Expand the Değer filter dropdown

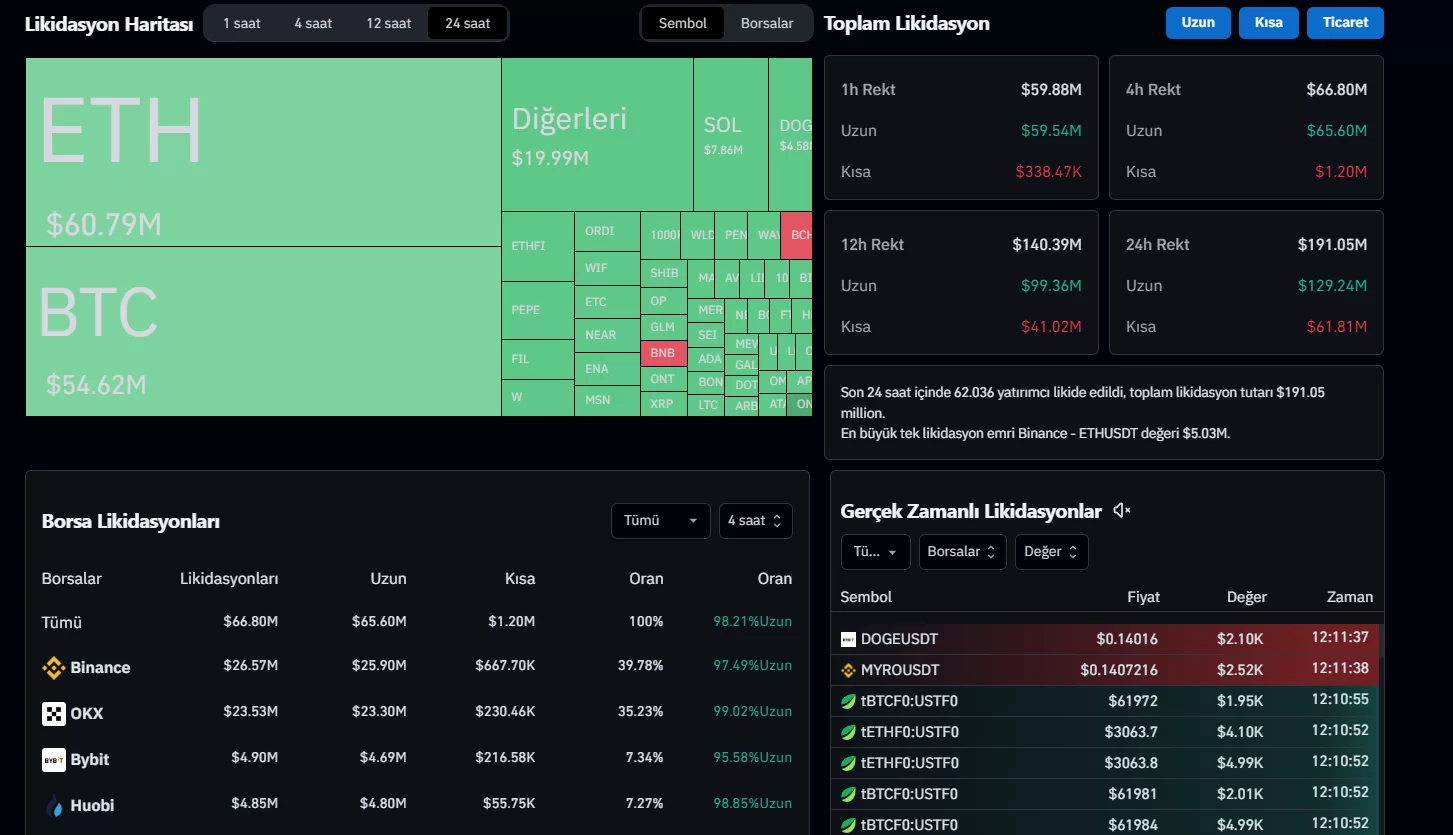tap(1051, 552)
